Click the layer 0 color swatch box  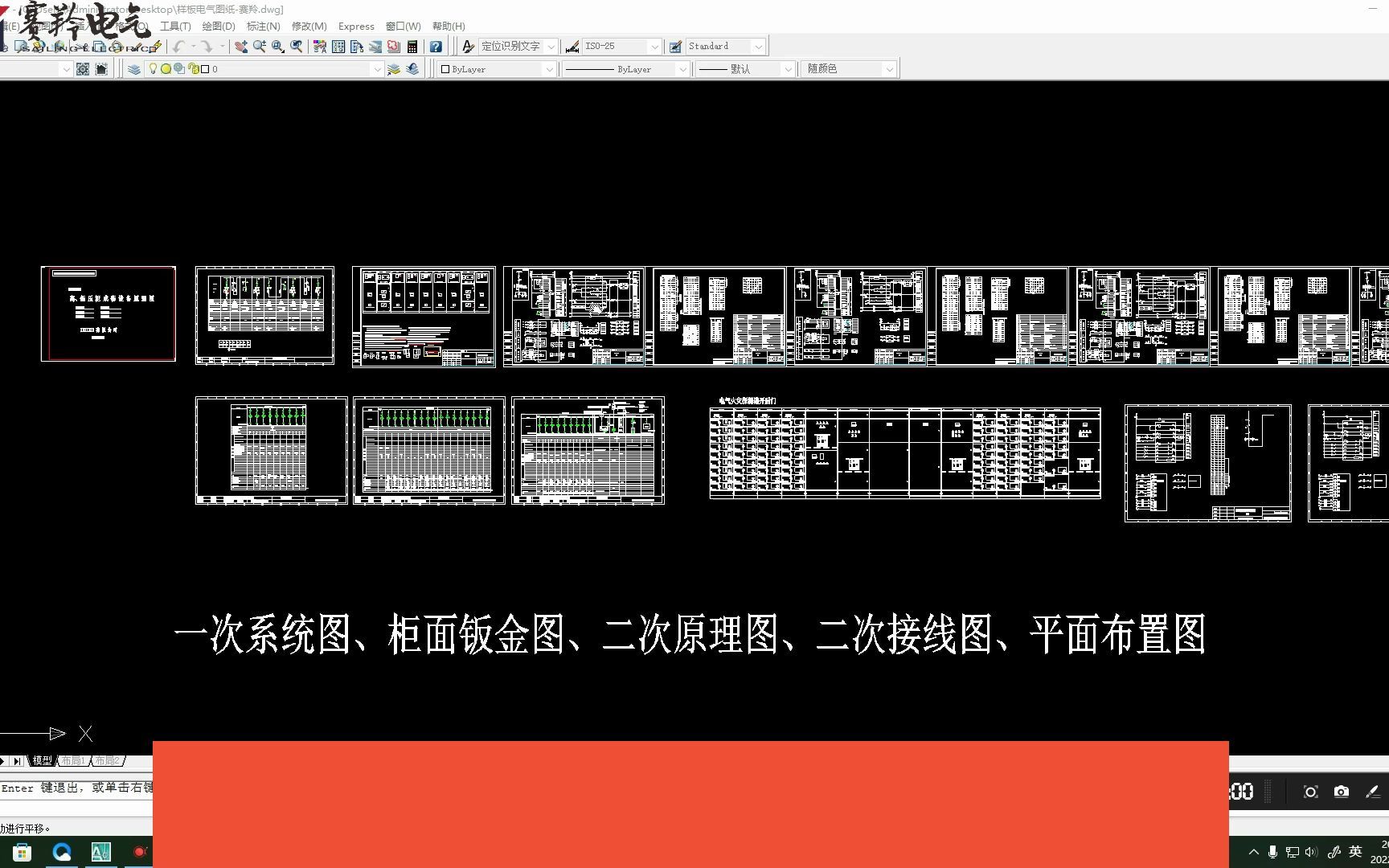[205, 69]
